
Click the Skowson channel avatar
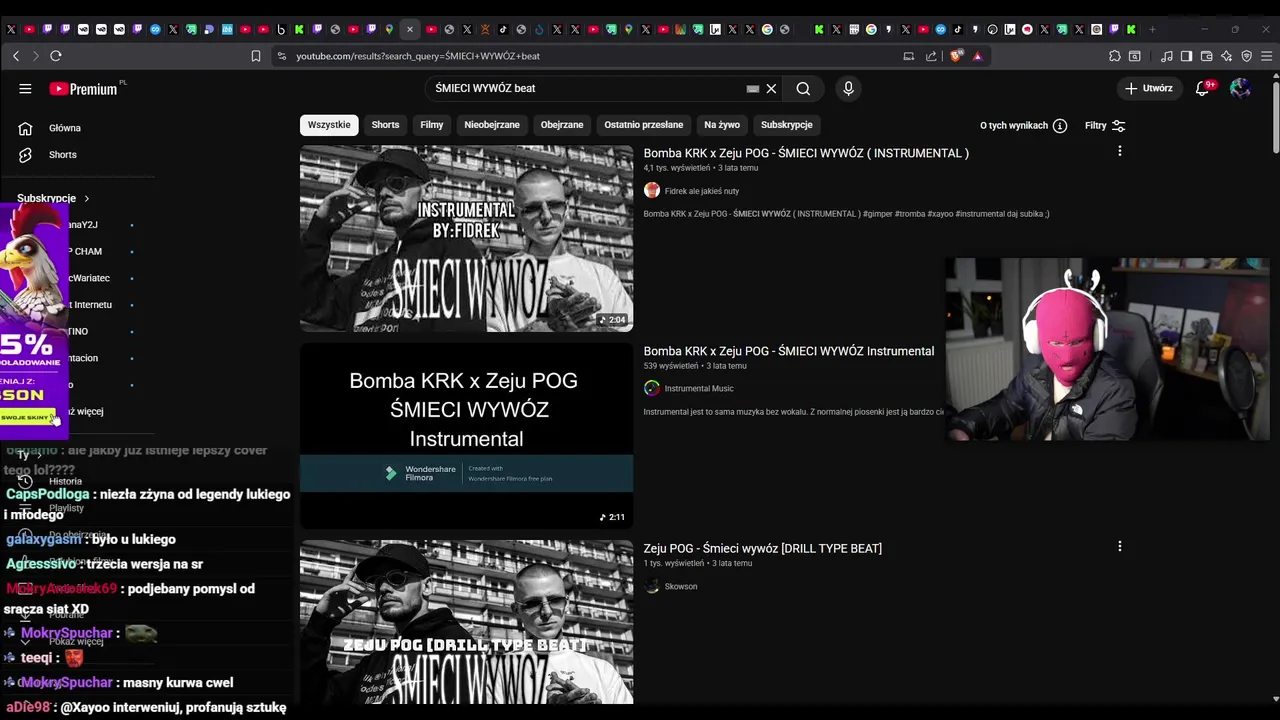click(x=652, y=586)
